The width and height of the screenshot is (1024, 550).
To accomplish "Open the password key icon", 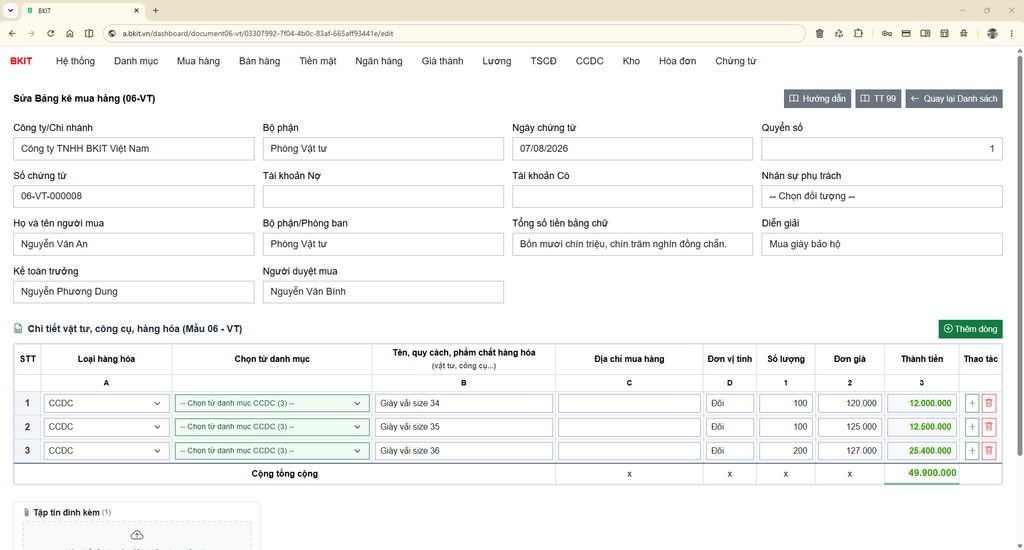I will click(887, 33).
